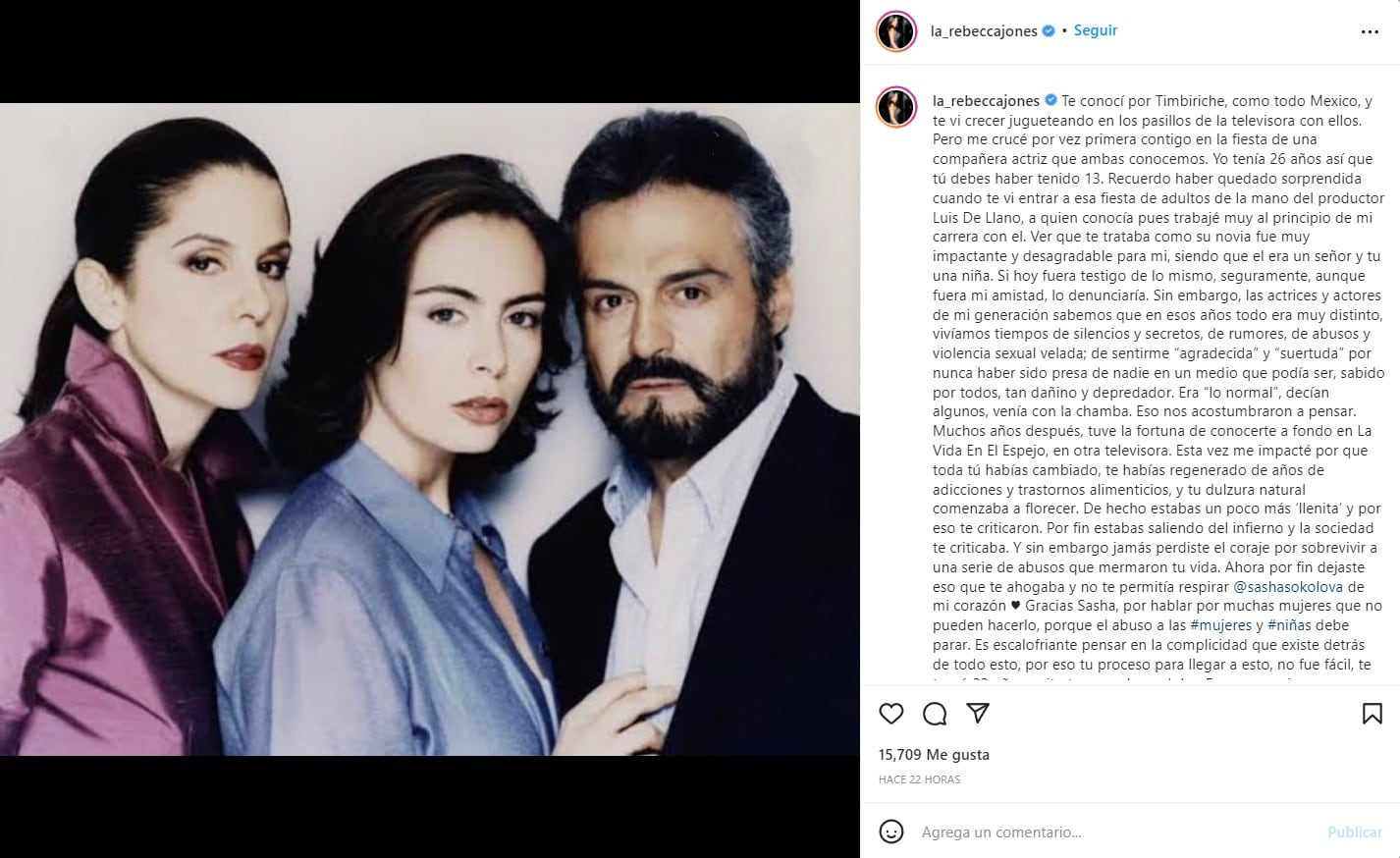Click the verified badge in the header
The height and width of the screenshot is (858, 1400).
1049,31
